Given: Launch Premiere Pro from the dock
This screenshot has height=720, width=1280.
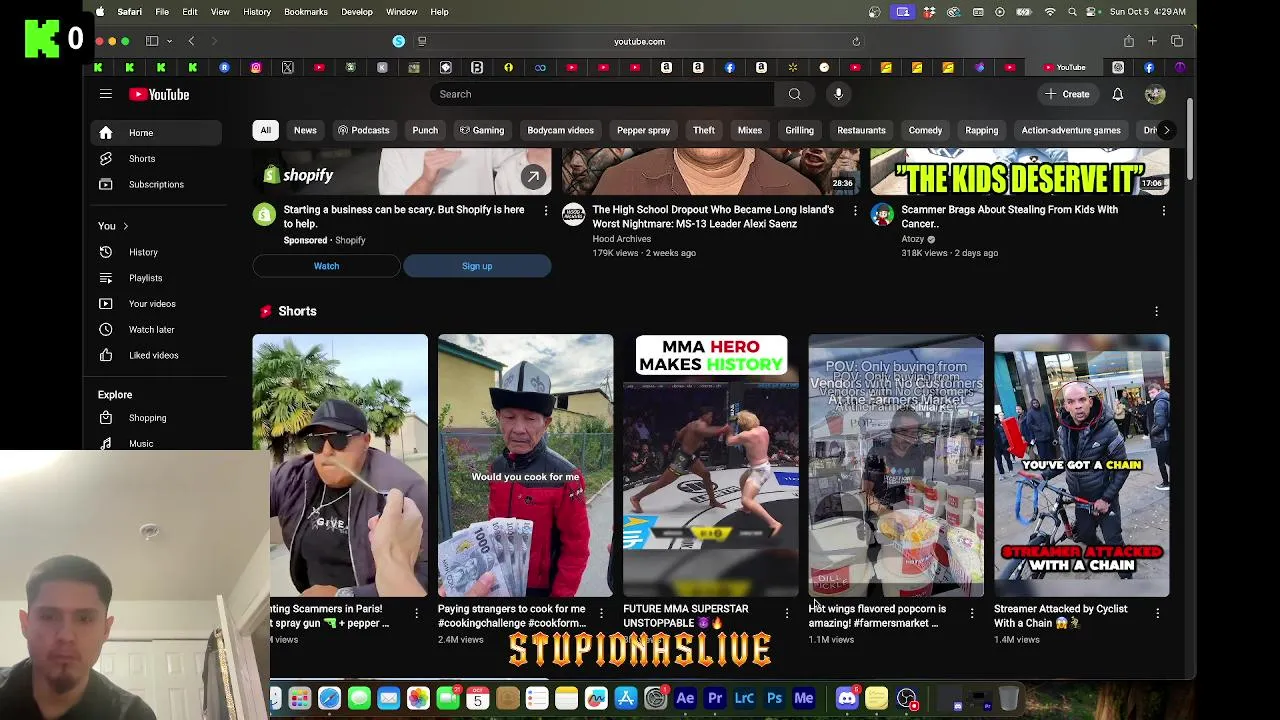Looking at the screenshot, I should coord(715,698).
